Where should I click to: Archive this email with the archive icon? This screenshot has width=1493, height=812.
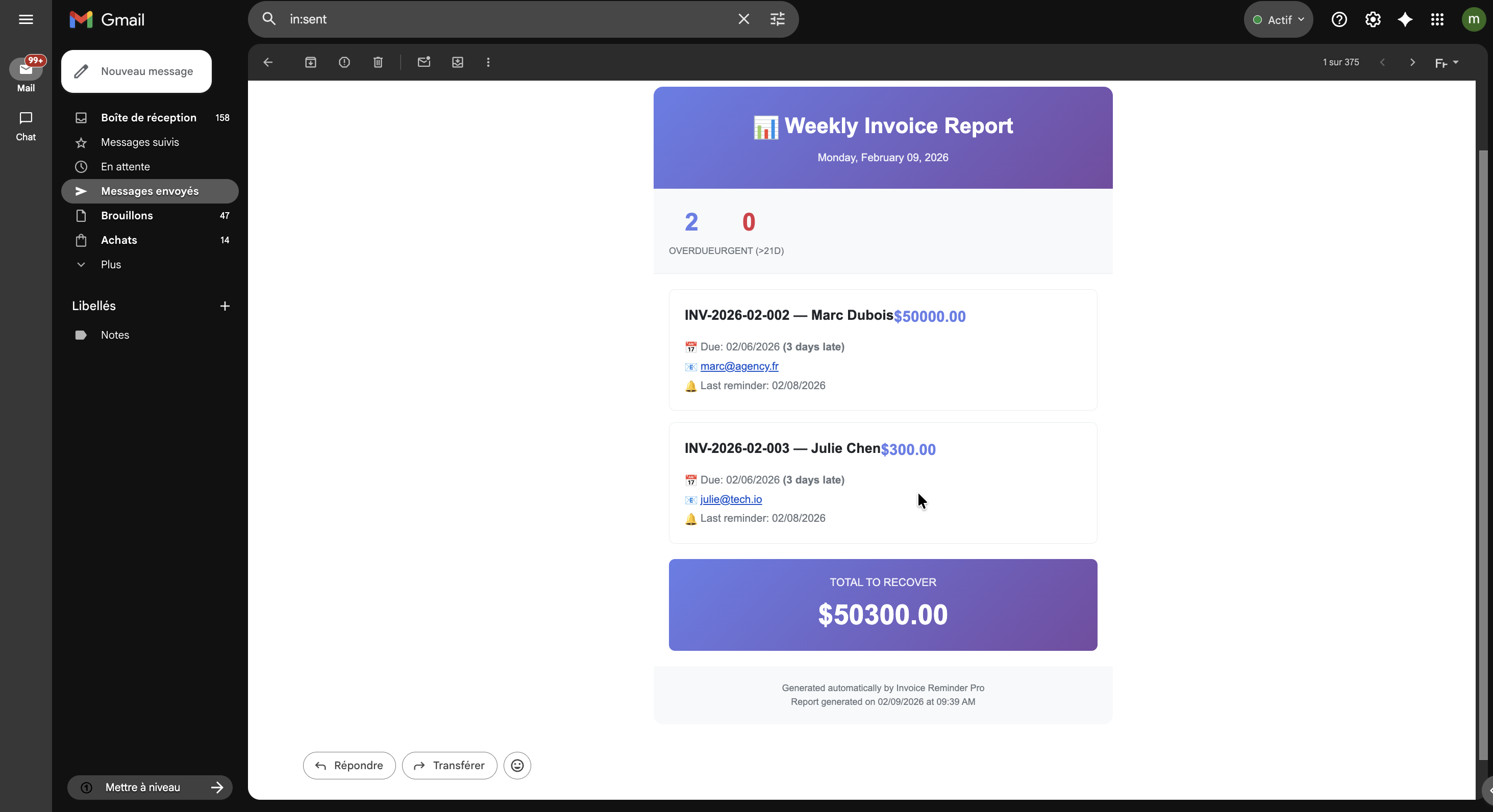[311, 62]
